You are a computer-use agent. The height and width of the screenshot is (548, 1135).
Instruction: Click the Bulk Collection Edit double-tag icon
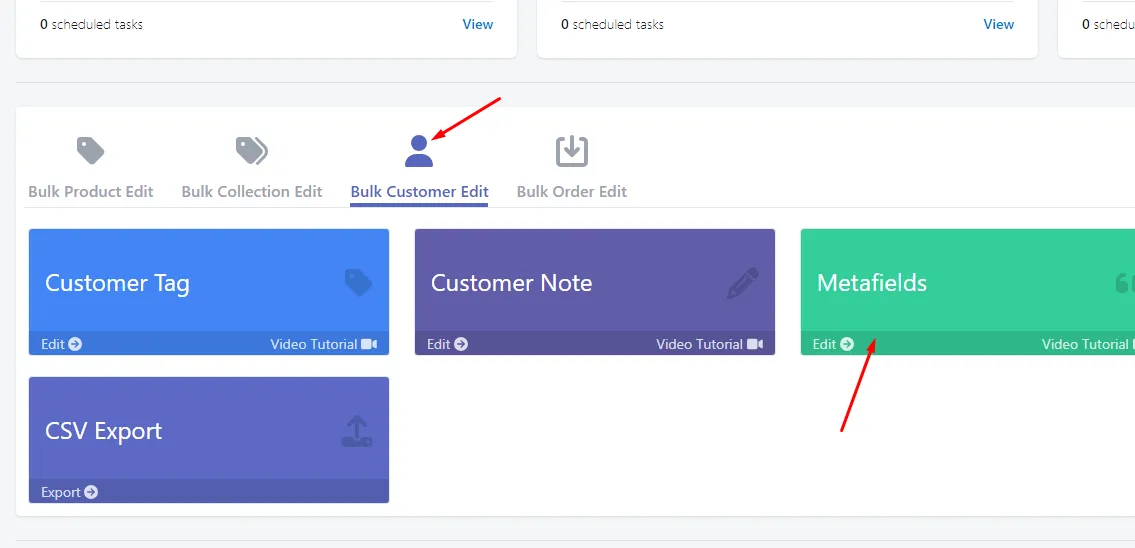point(252,151)
